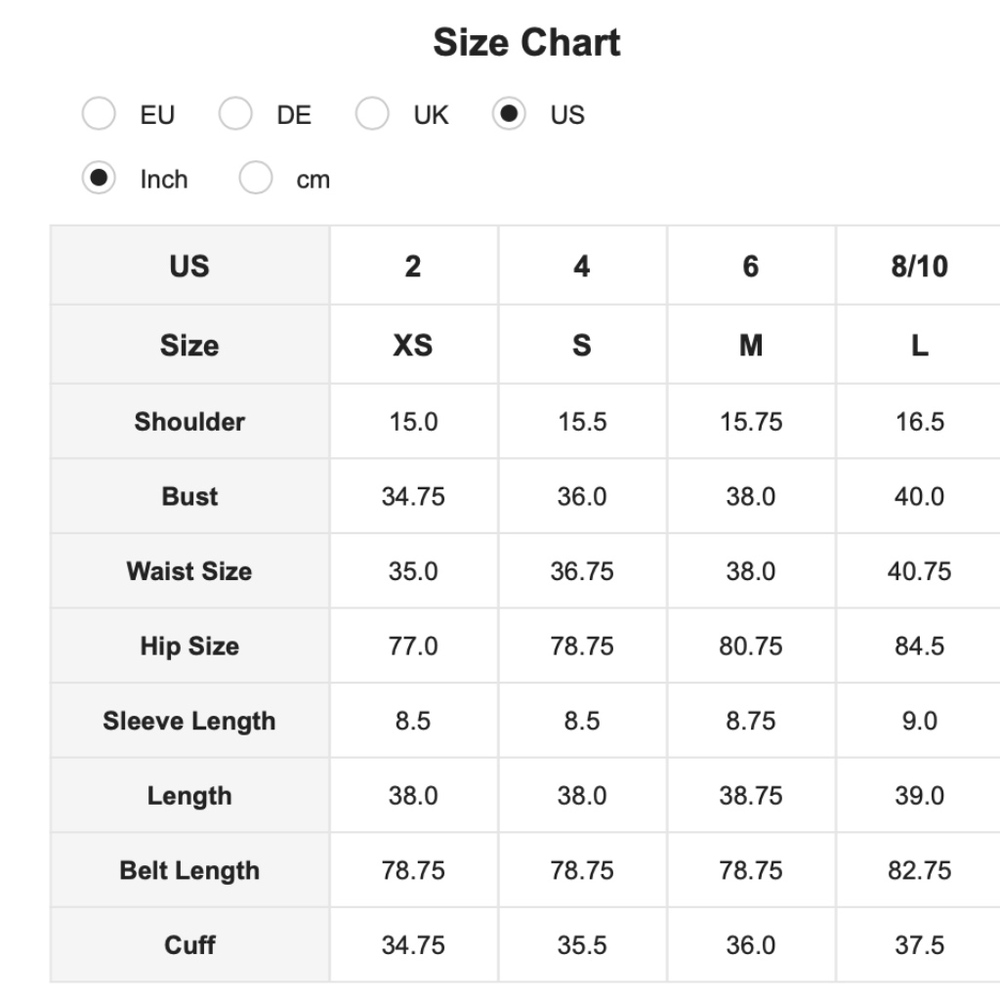Click the Hip Size row label
The width and height of the screenshot is (1000, 1000).
[189, 646]
